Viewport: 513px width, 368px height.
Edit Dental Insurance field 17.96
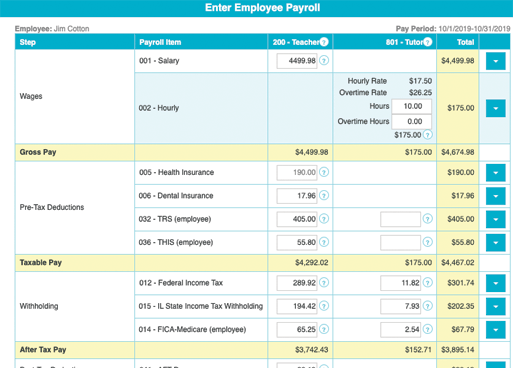tap(297, 196)
